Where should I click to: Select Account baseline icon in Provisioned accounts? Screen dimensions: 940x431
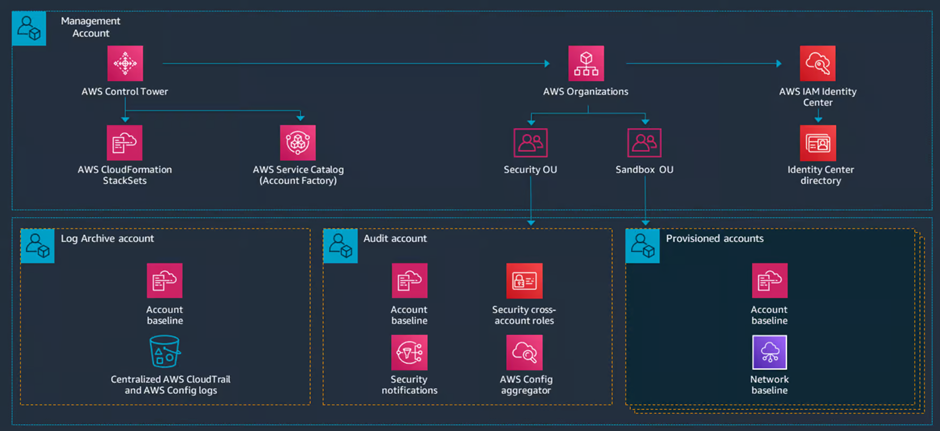(769, 281)
